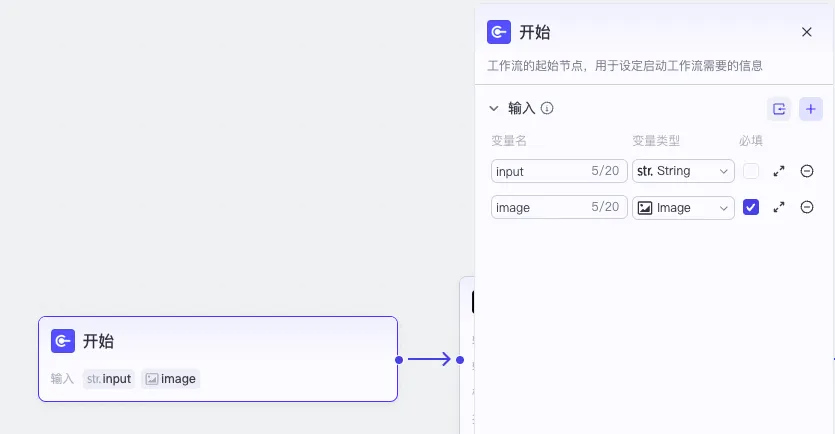The image size is (835, 434).
Task: Click the 开始 node icon in panel header
Action: point(498,32)
